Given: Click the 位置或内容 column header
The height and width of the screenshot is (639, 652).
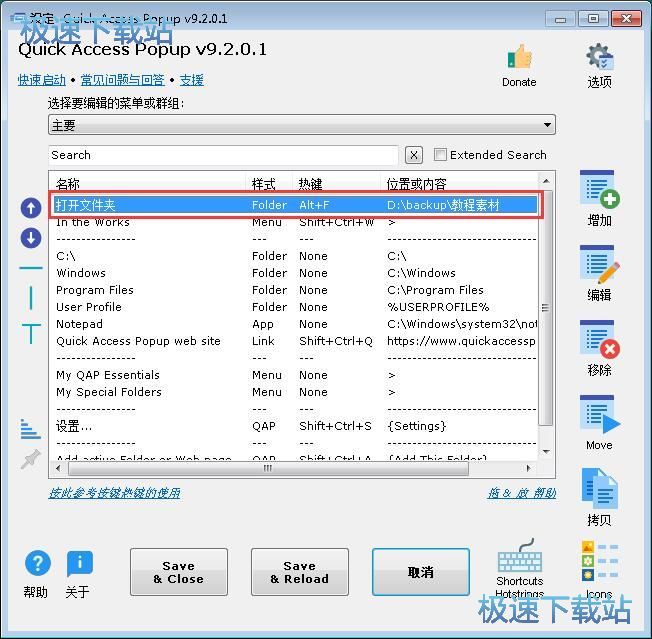Looking at the screenshot, I should point(459,183).
